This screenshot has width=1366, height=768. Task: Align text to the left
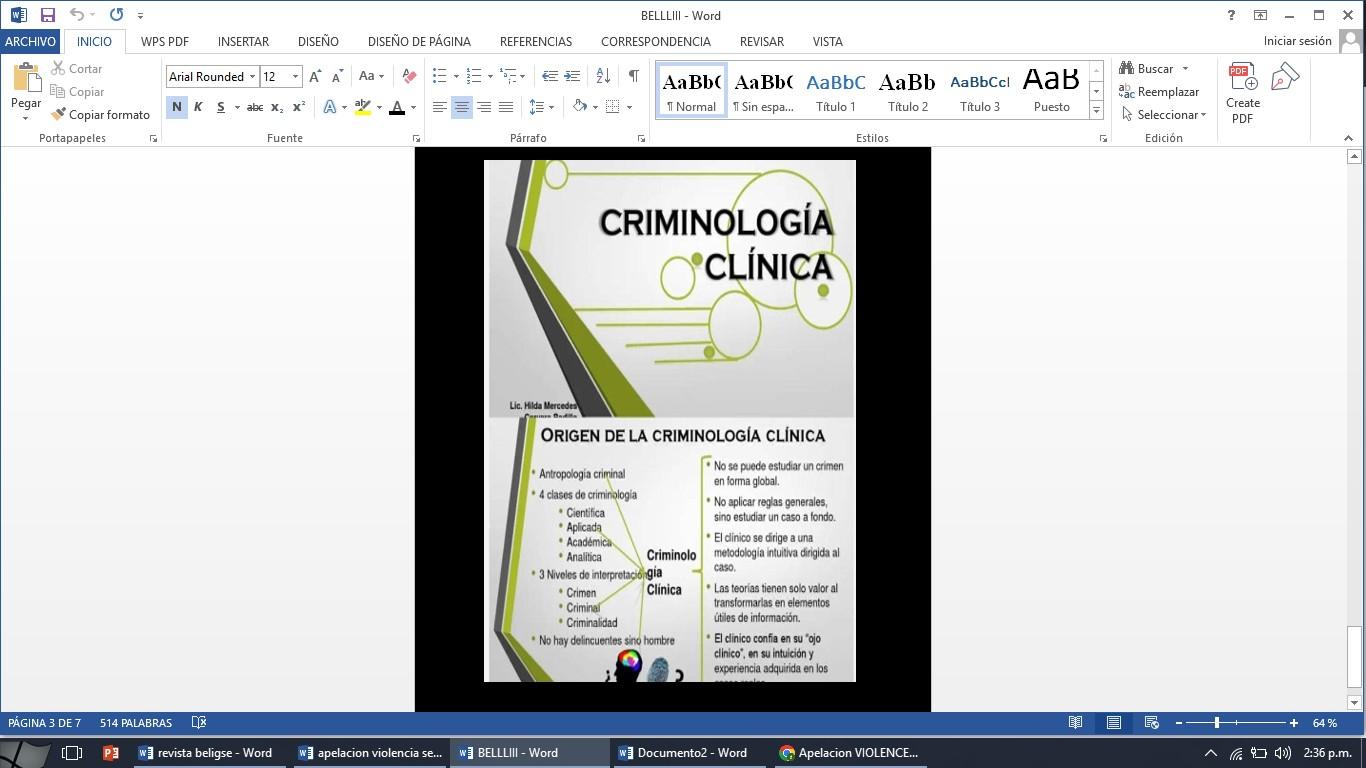[x=439, y=107]
